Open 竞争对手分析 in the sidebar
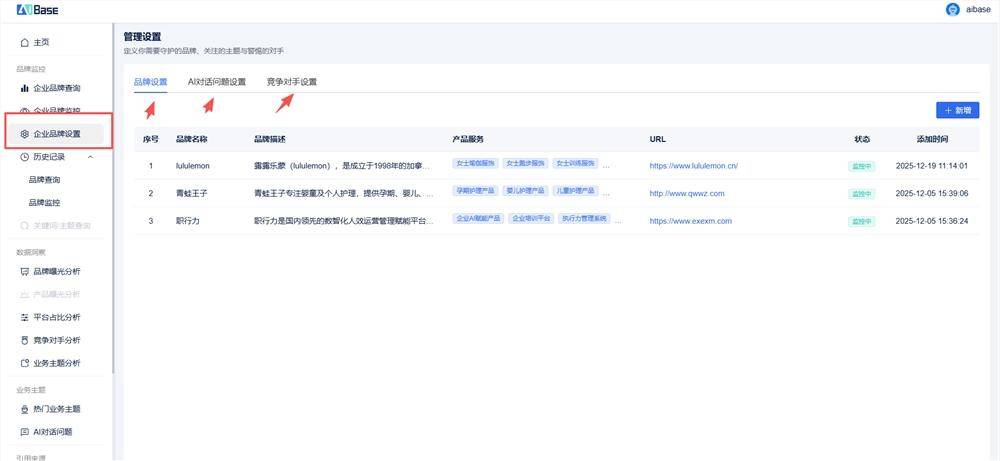 coord(50,340)
